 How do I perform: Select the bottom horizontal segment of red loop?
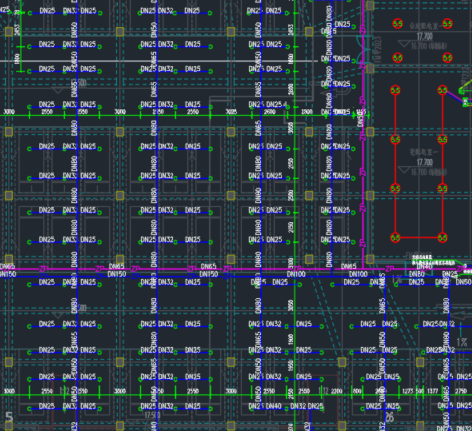419,238
